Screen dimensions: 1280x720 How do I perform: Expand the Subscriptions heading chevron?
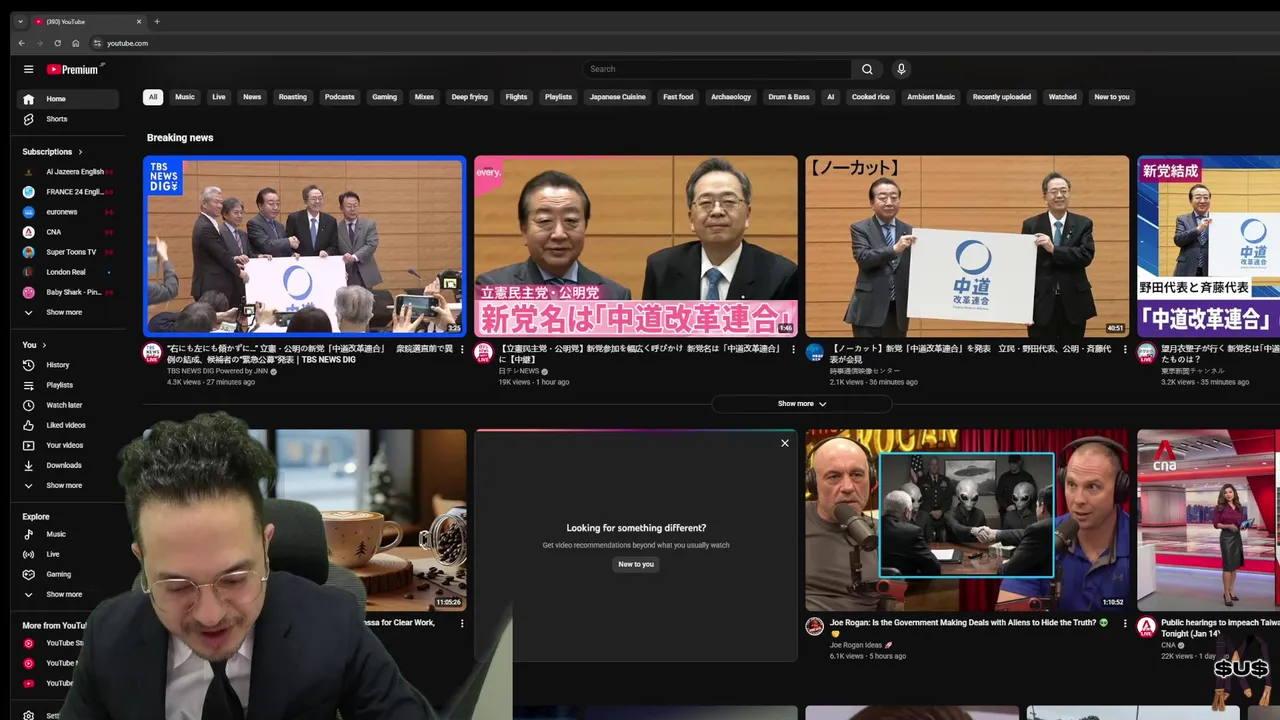coord(80,152)
